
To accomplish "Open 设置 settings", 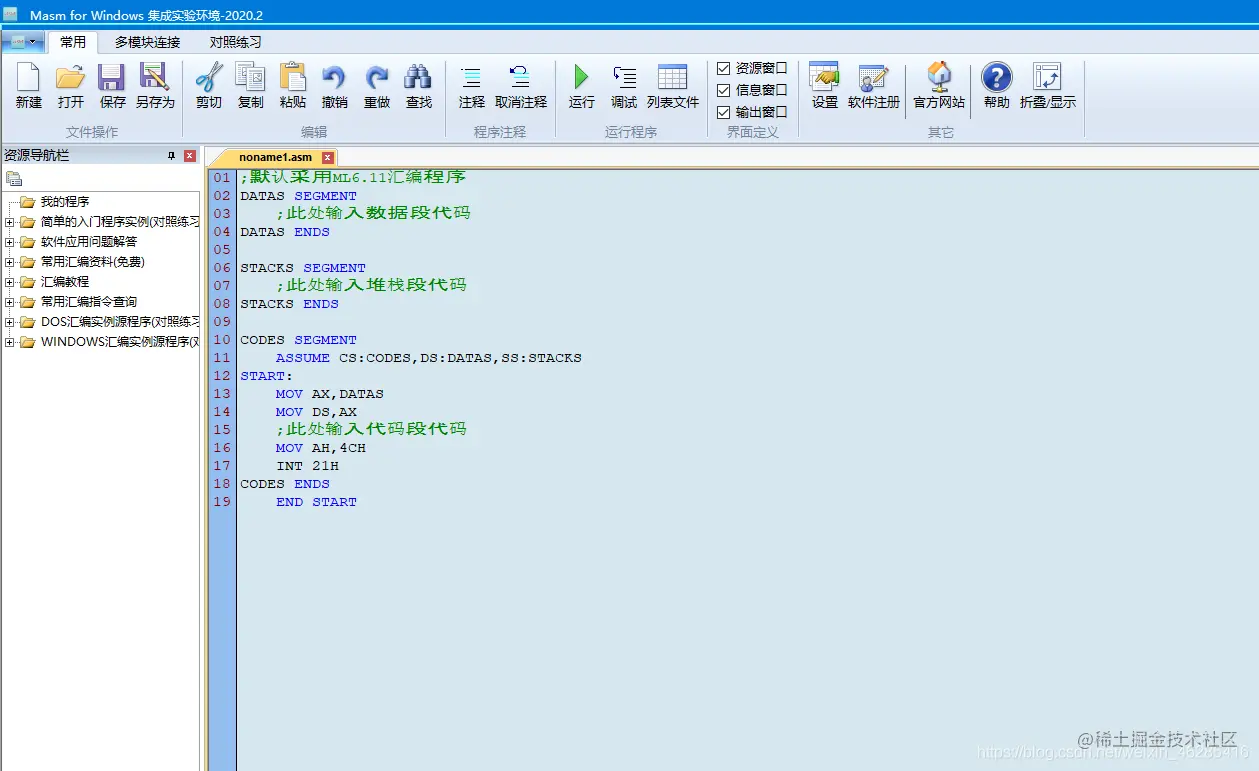I will (x=825, y=86).
